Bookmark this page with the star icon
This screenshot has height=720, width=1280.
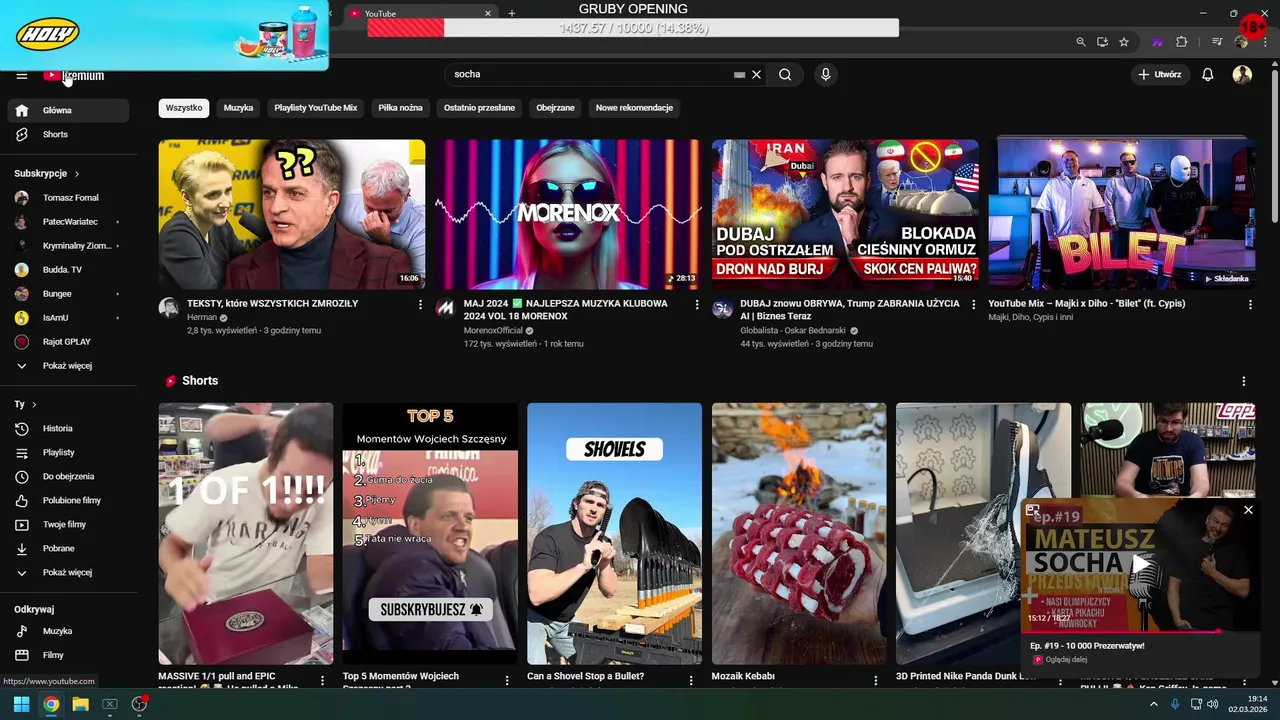tap(1124, 42)
